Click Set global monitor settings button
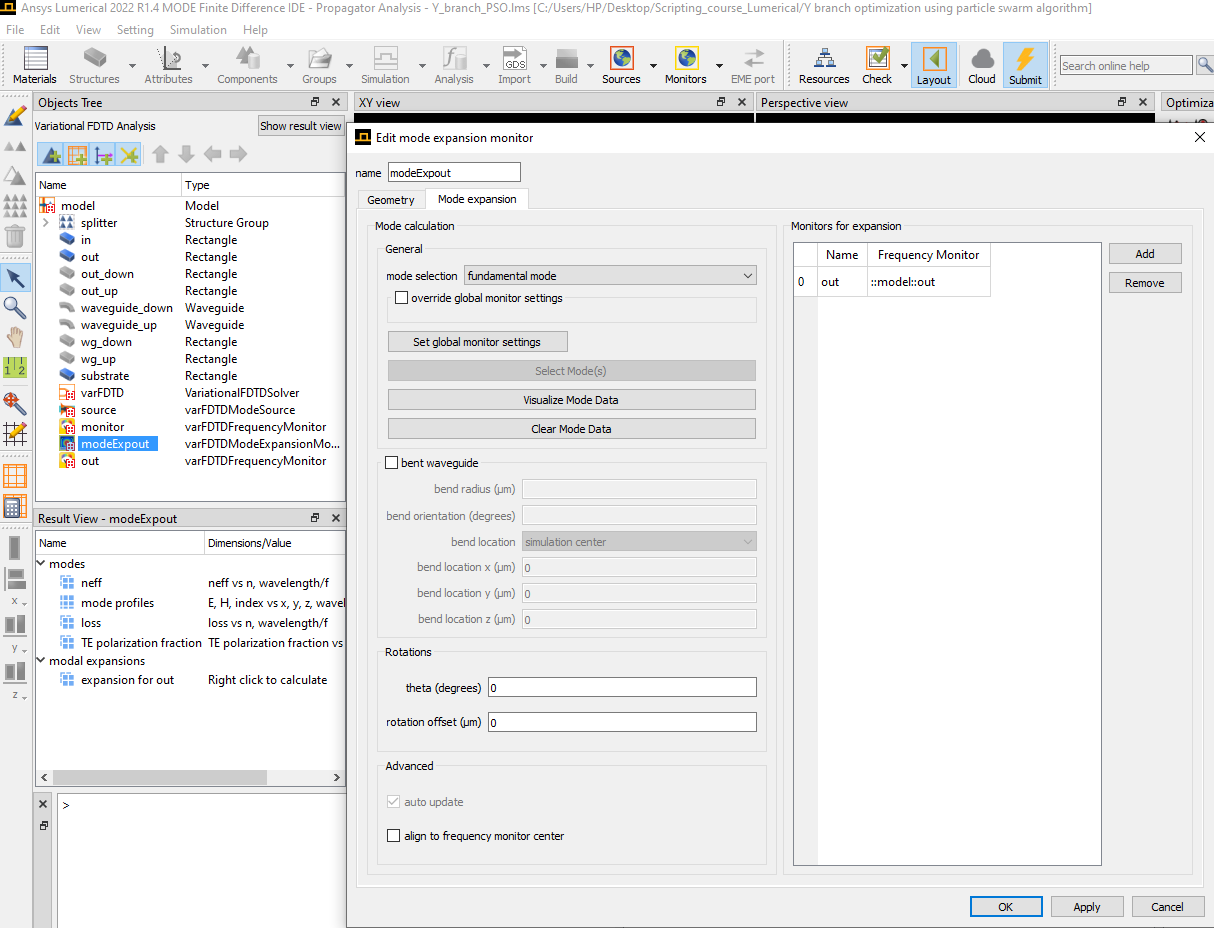1214x928 pixels. pyautogui.click(x=477, y=342)
